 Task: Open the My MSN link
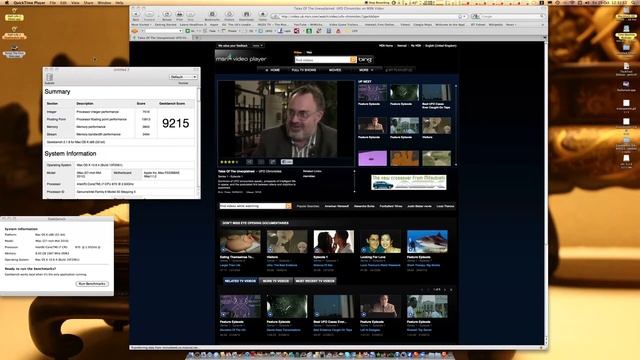(x=416, y=46)
